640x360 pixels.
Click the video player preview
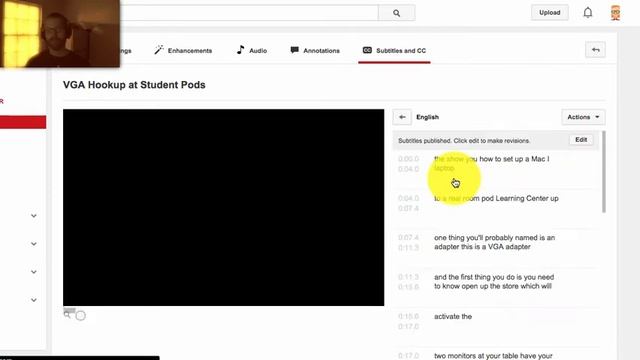[x=223, y=207]
